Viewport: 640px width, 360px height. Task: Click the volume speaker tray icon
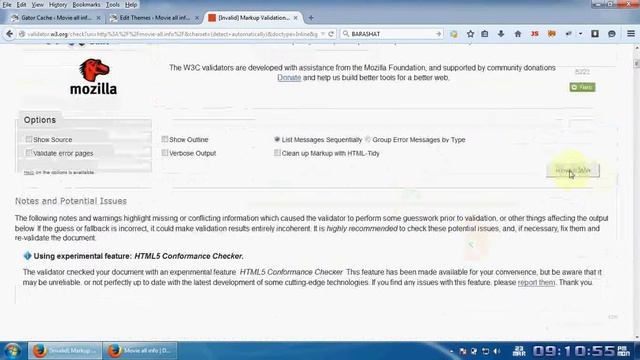497,351
